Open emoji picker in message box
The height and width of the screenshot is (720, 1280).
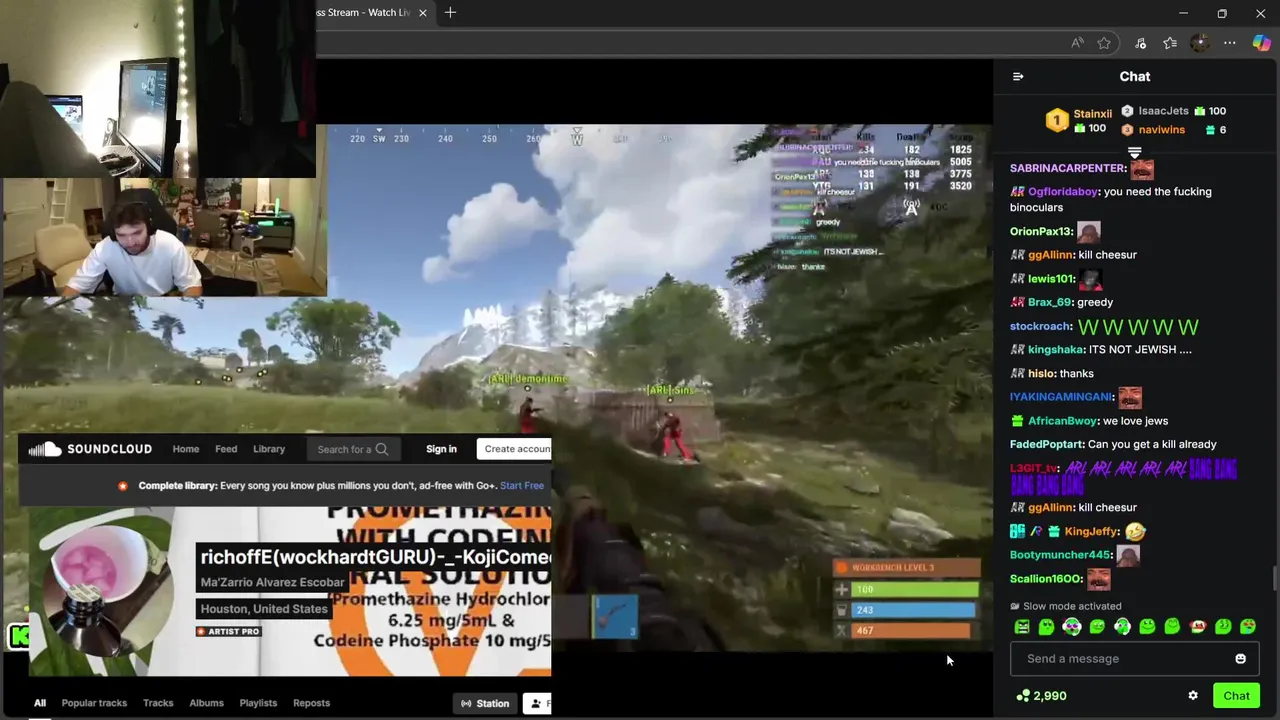pyautogui.click(x=1240, y=659)
